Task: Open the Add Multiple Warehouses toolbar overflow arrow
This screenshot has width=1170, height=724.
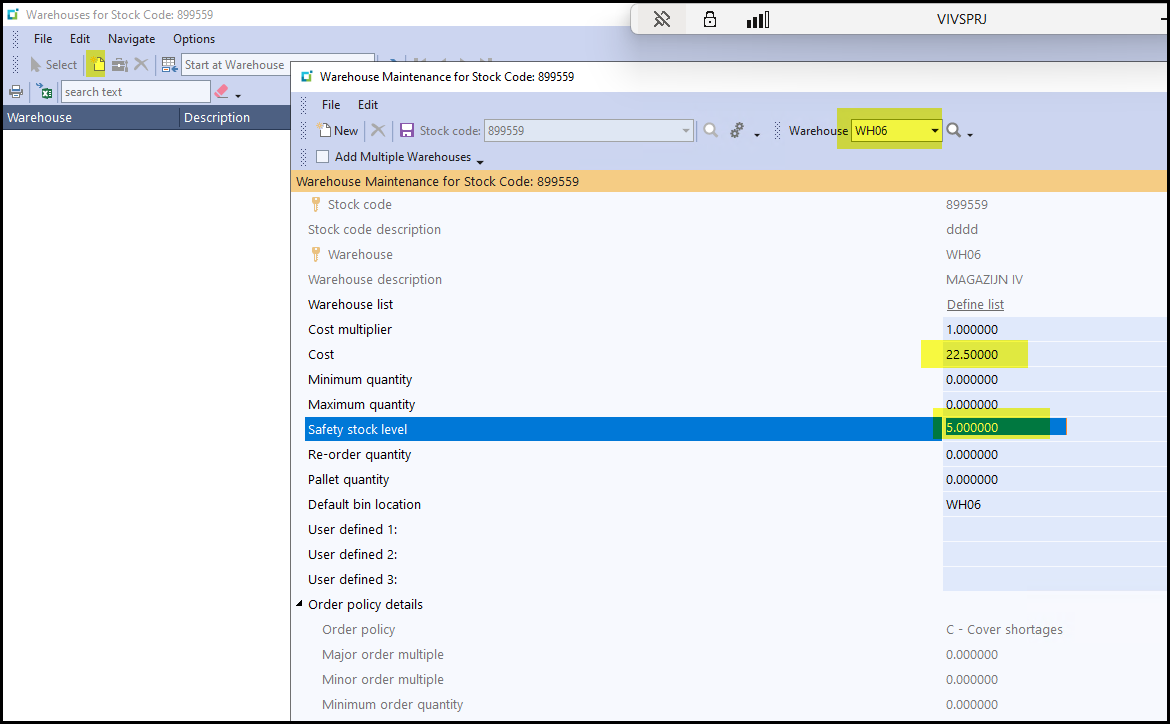Action: (480, 162)
